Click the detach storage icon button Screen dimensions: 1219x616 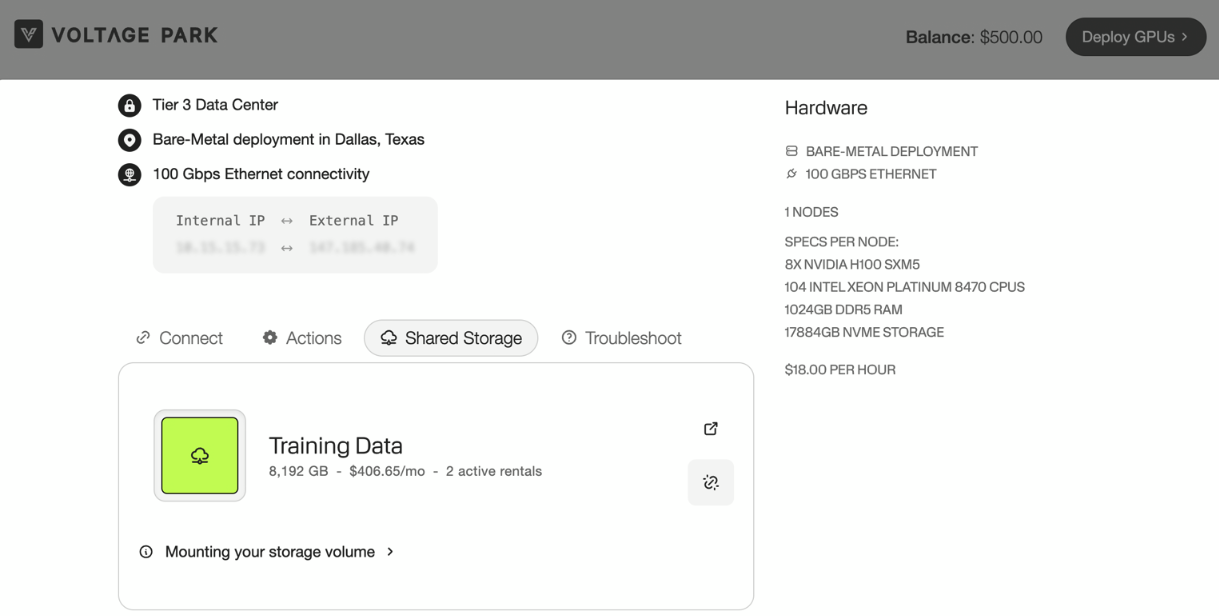pyautogui.click(x=711, y=483)
